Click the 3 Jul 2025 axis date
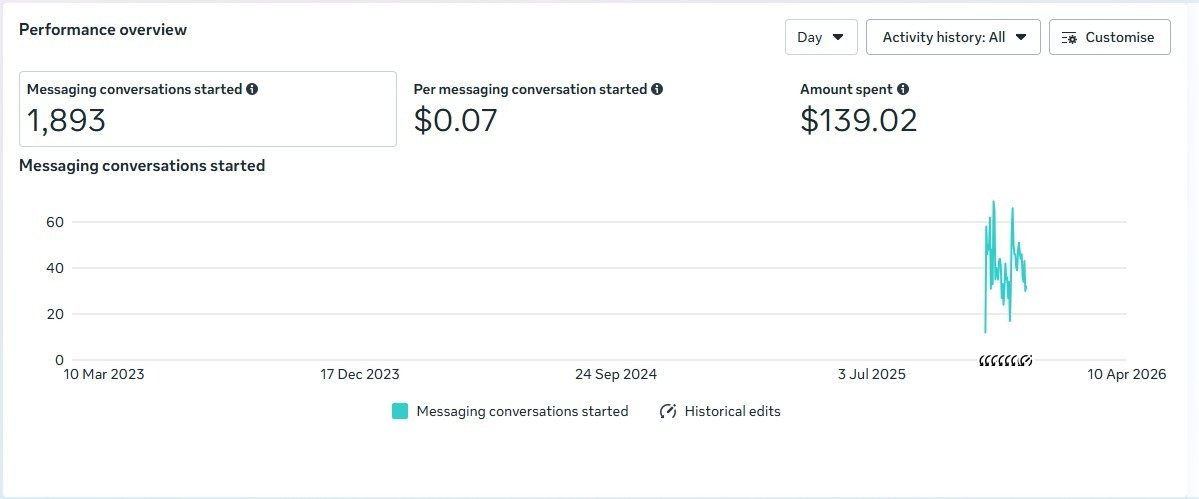The height and width of the screenshot is (499, 1199). [x=872, y=374]
